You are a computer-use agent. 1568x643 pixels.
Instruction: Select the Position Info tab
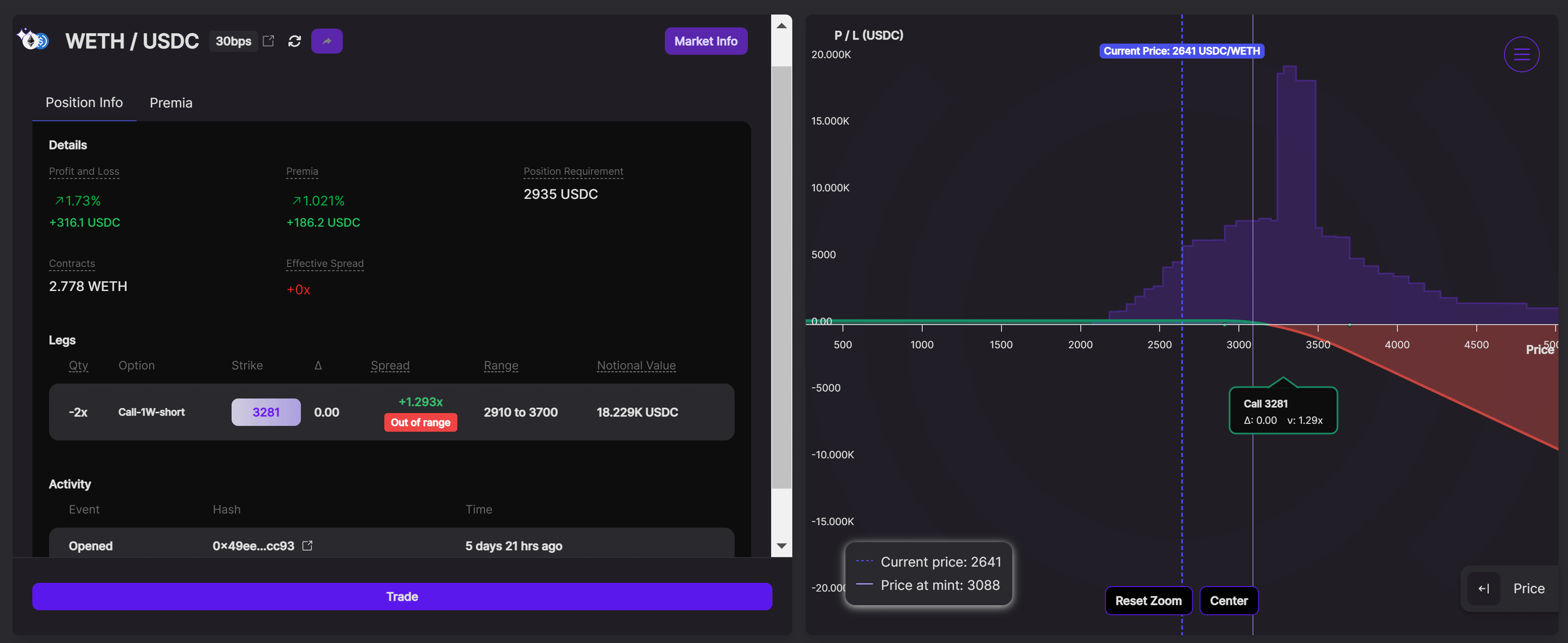[84, 103]
